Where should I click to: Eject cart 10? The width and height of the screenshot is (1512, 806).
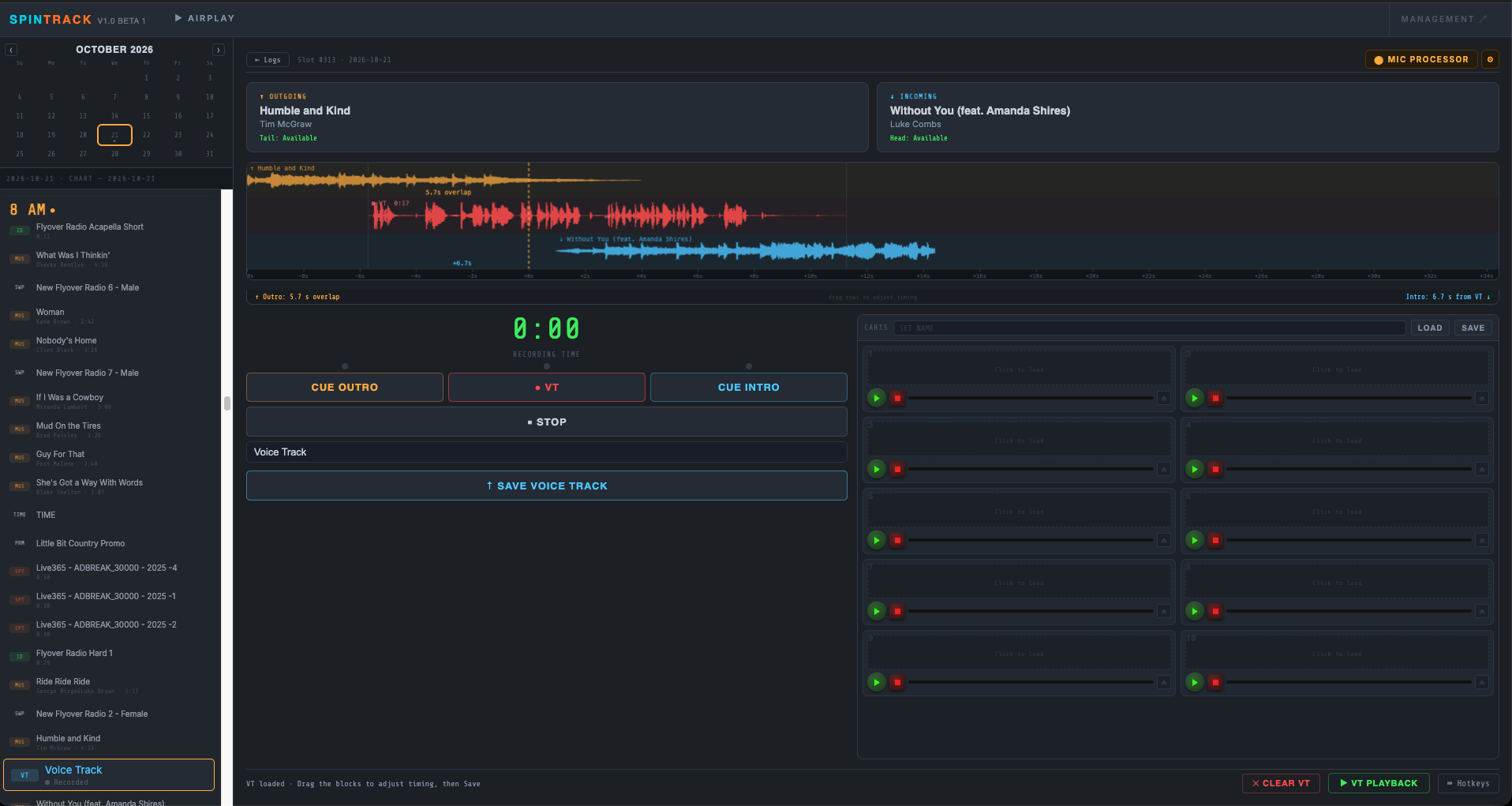click(x=1481, y=682)
